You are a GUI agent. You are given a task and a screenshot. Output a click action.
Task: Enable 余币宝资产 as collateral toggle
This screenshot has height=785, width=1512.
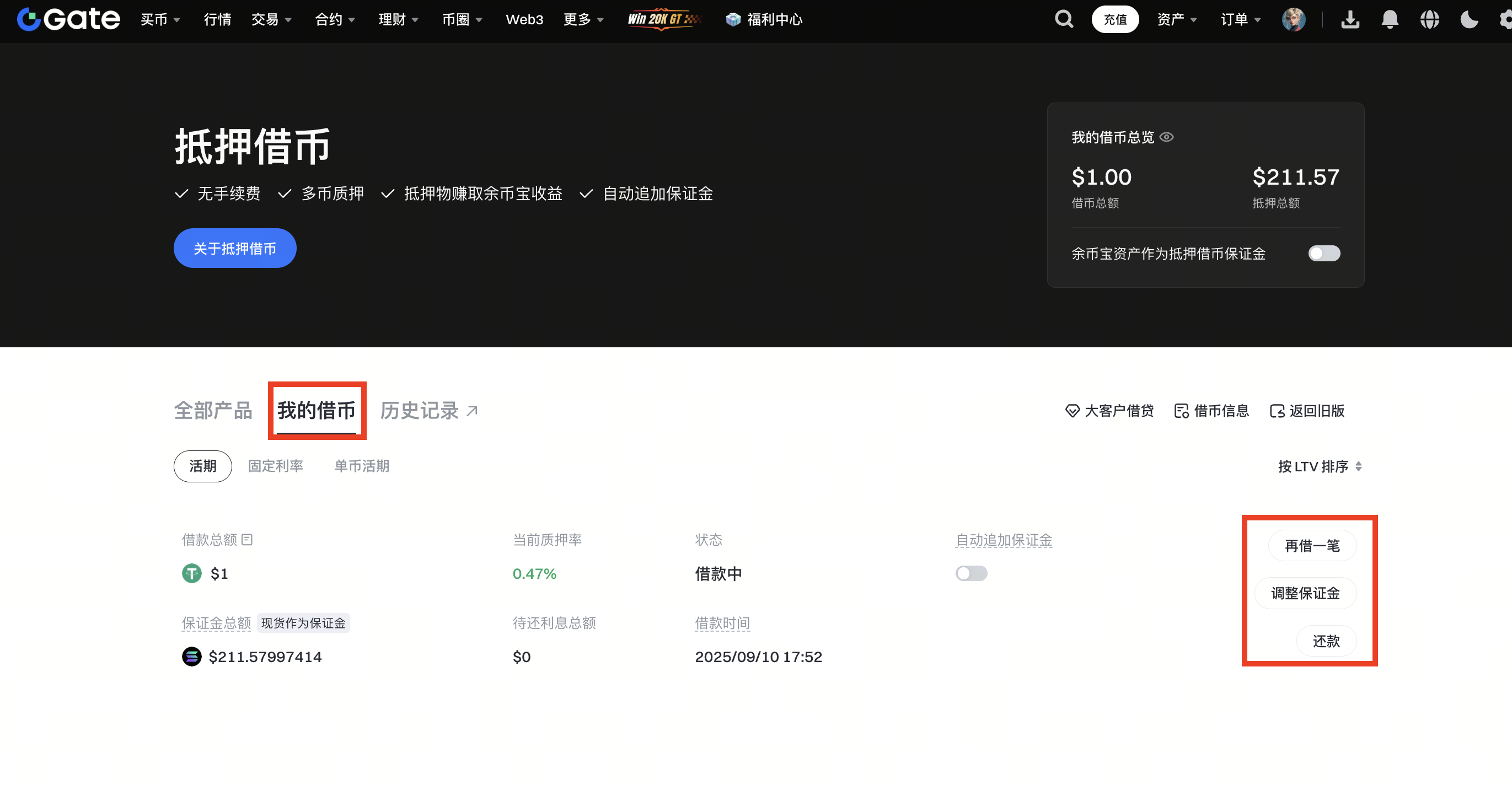(x=1324, y=254)
